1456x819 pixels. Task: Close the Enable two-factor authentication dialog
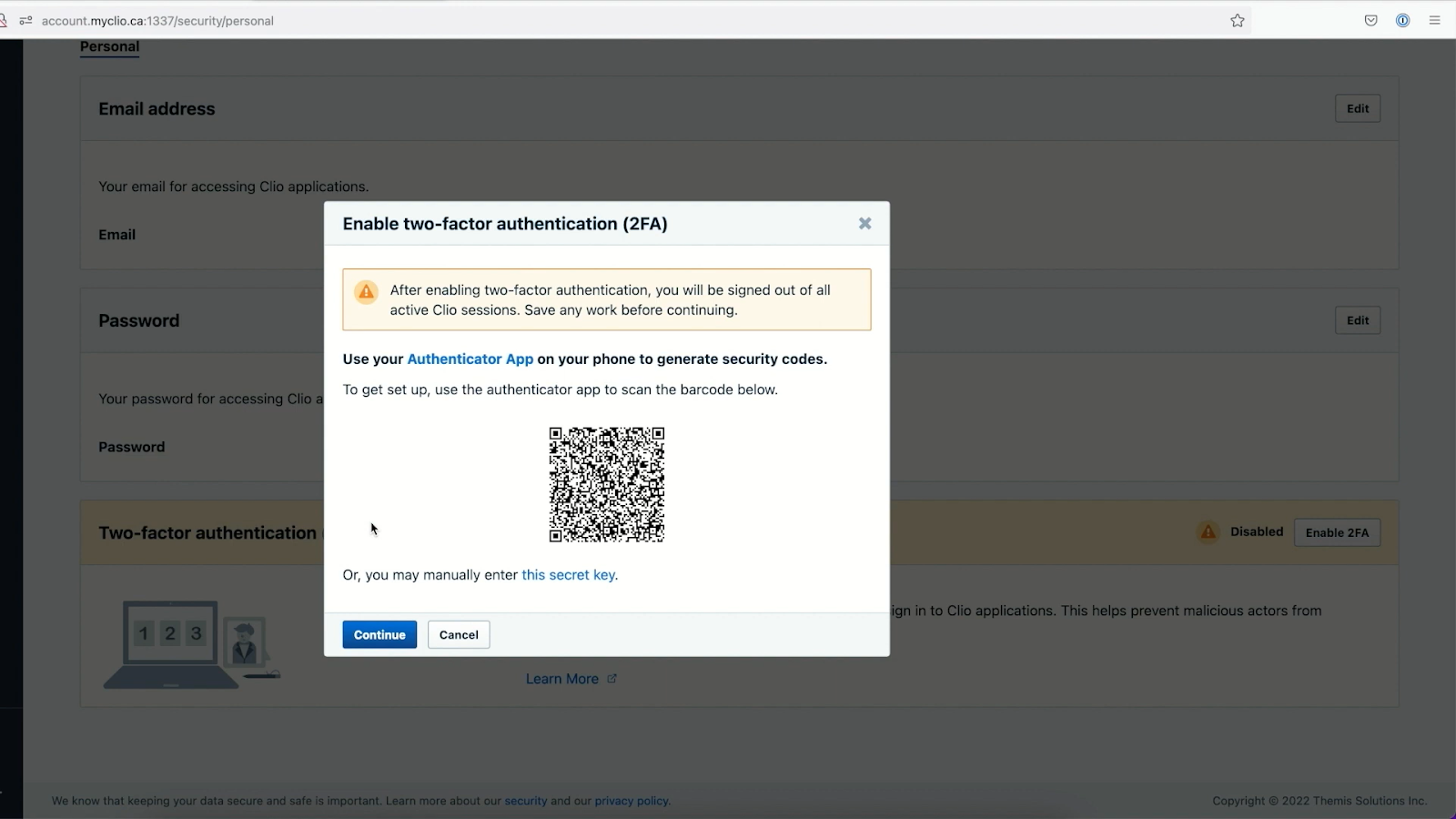pos(864,224)
